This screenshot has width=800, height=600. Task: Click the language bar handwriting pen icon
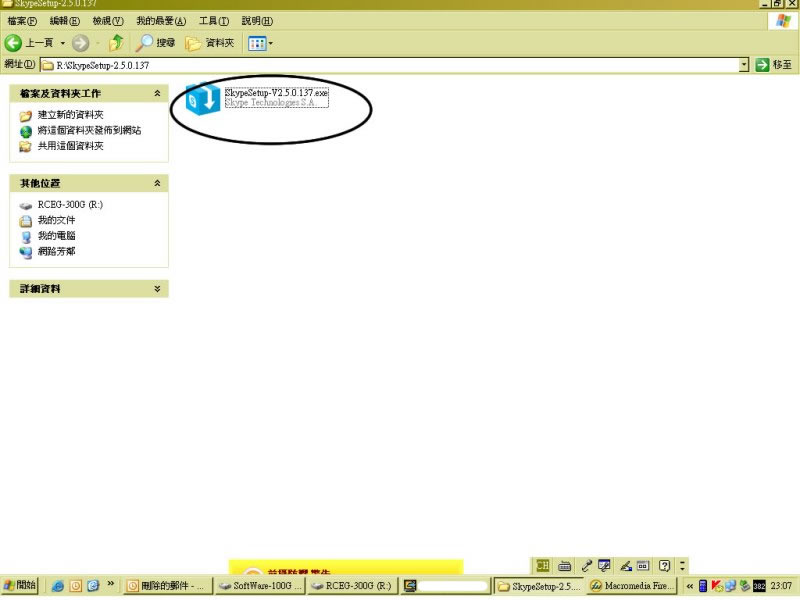626,565
